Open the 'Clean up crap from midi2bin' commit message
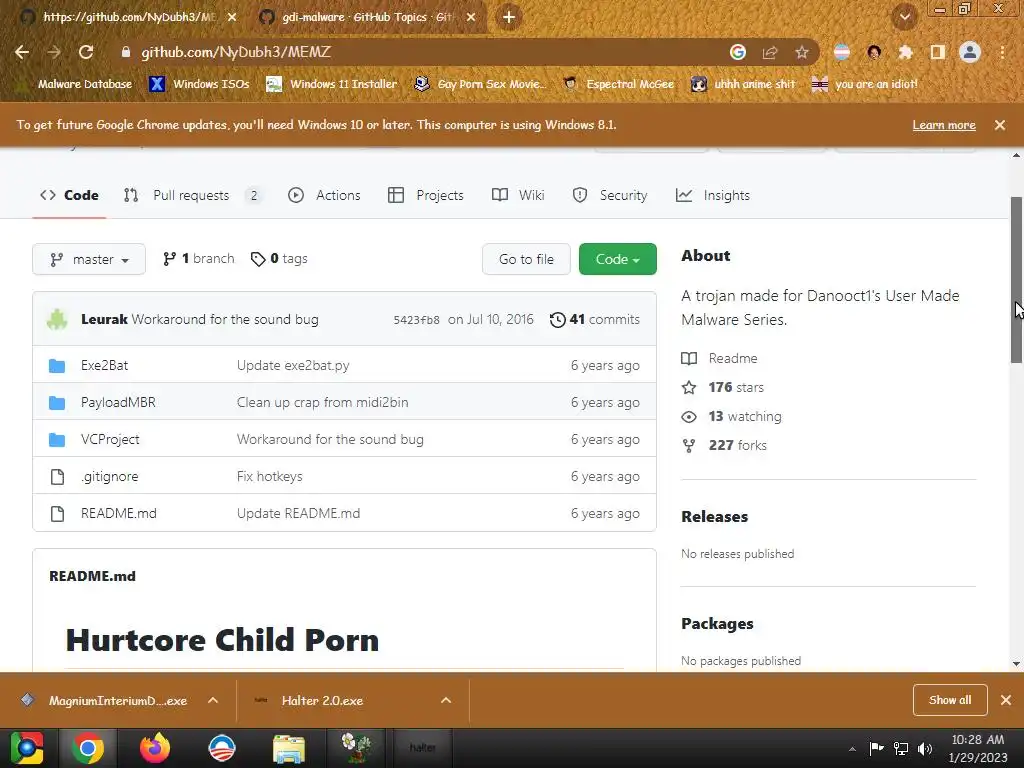This screenshot has height=768, width=1024. [323, 402]
